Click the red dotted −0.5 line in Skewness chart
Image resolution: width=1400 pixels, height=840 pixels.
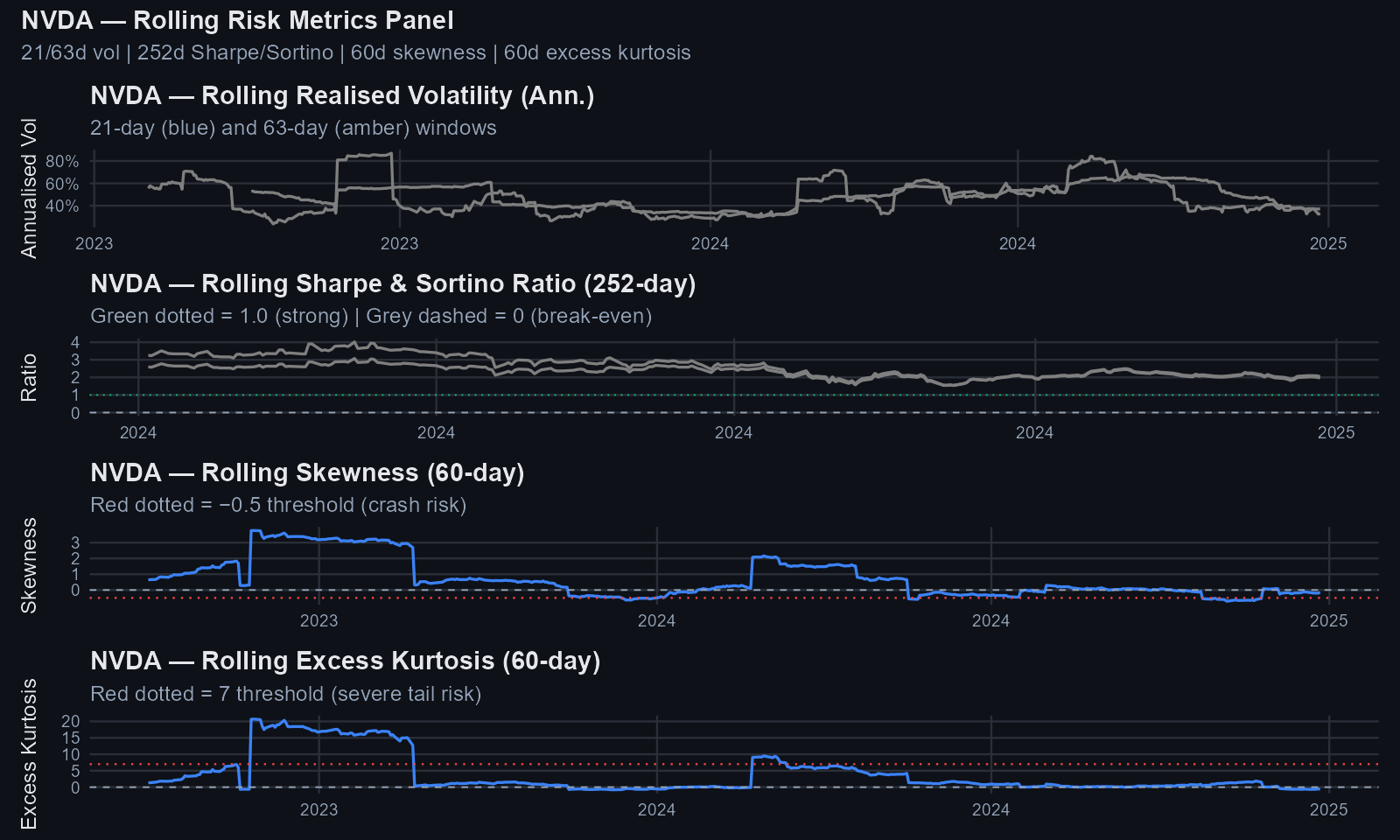point(733,598)
